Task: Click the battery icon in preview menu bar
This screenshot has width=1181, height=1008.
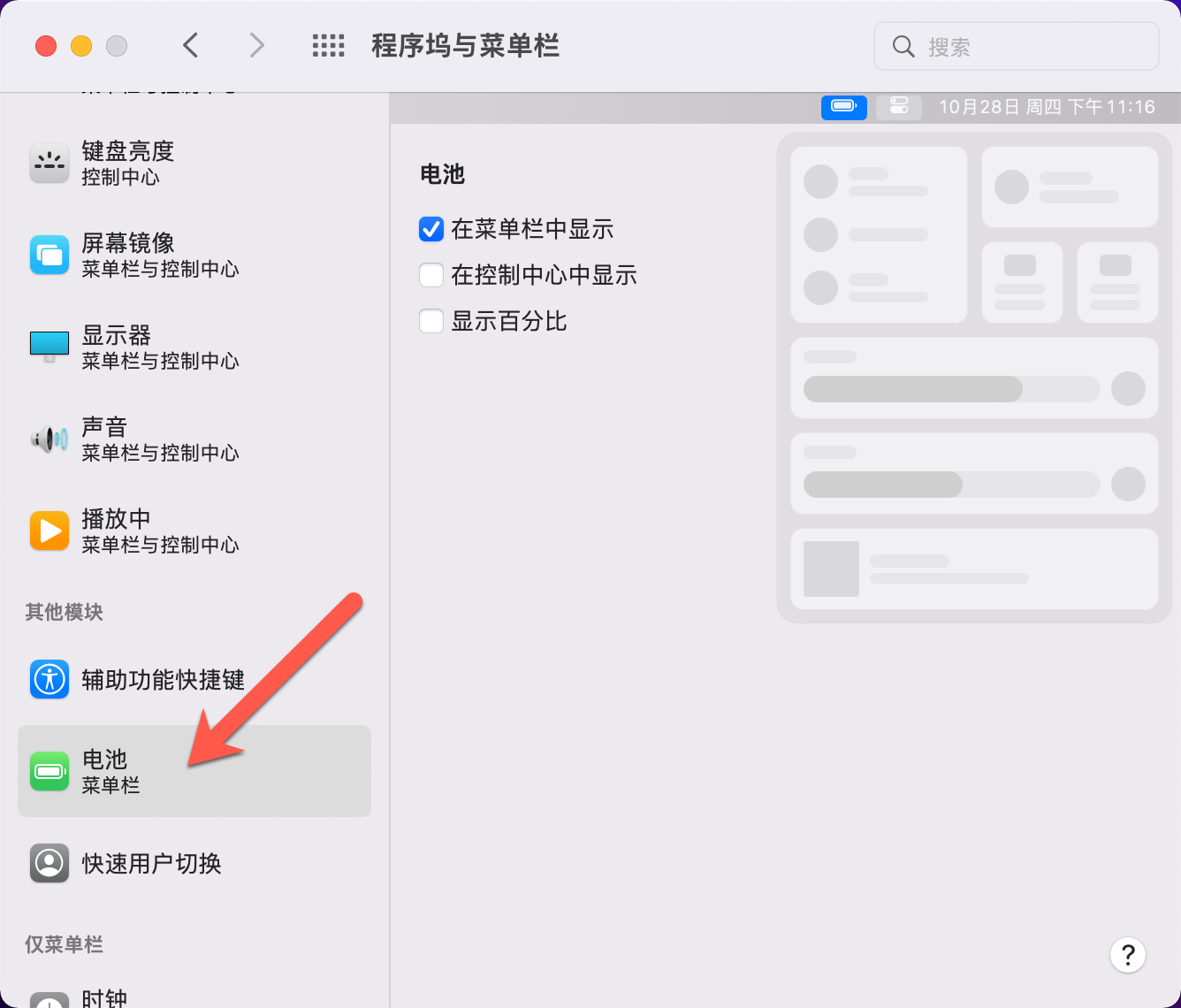Action: (x=844, y=107)
